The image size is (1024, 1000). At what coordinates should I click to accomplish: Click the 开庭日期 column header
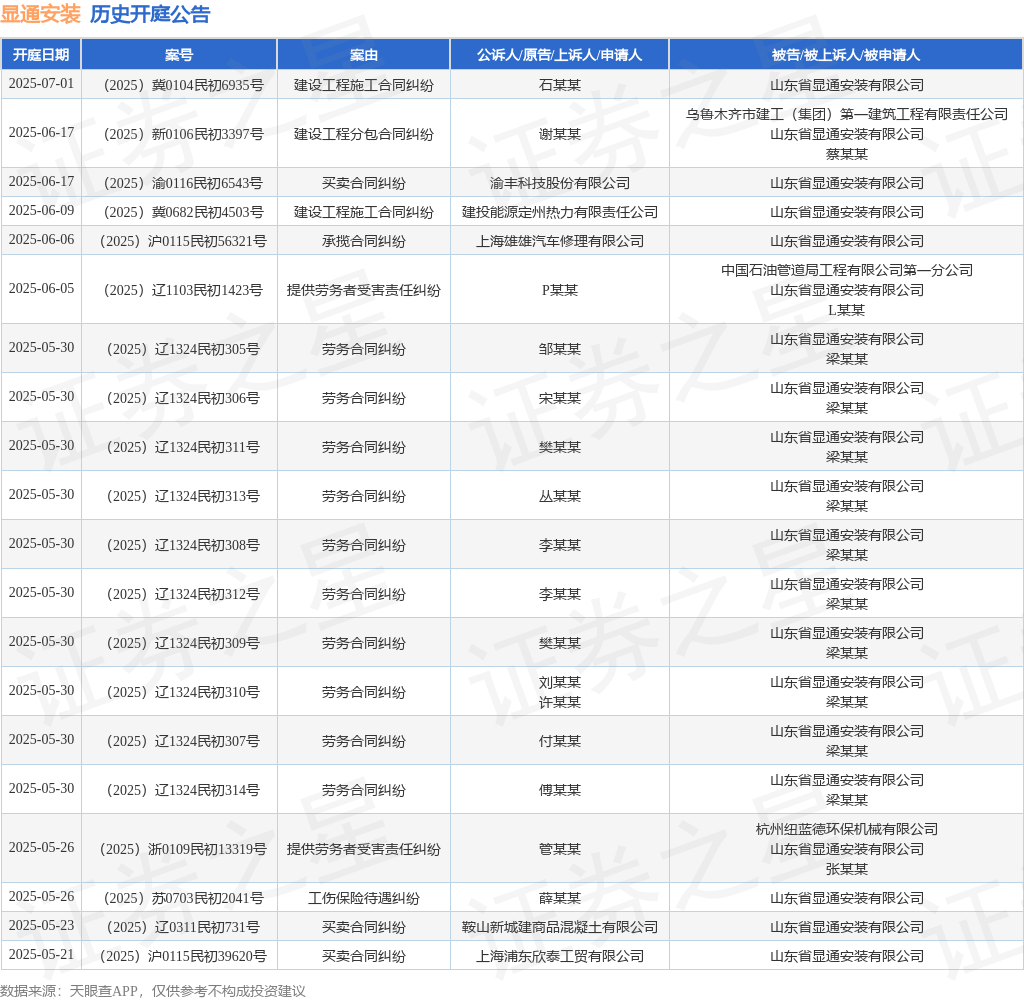click(x=41, y=55)
